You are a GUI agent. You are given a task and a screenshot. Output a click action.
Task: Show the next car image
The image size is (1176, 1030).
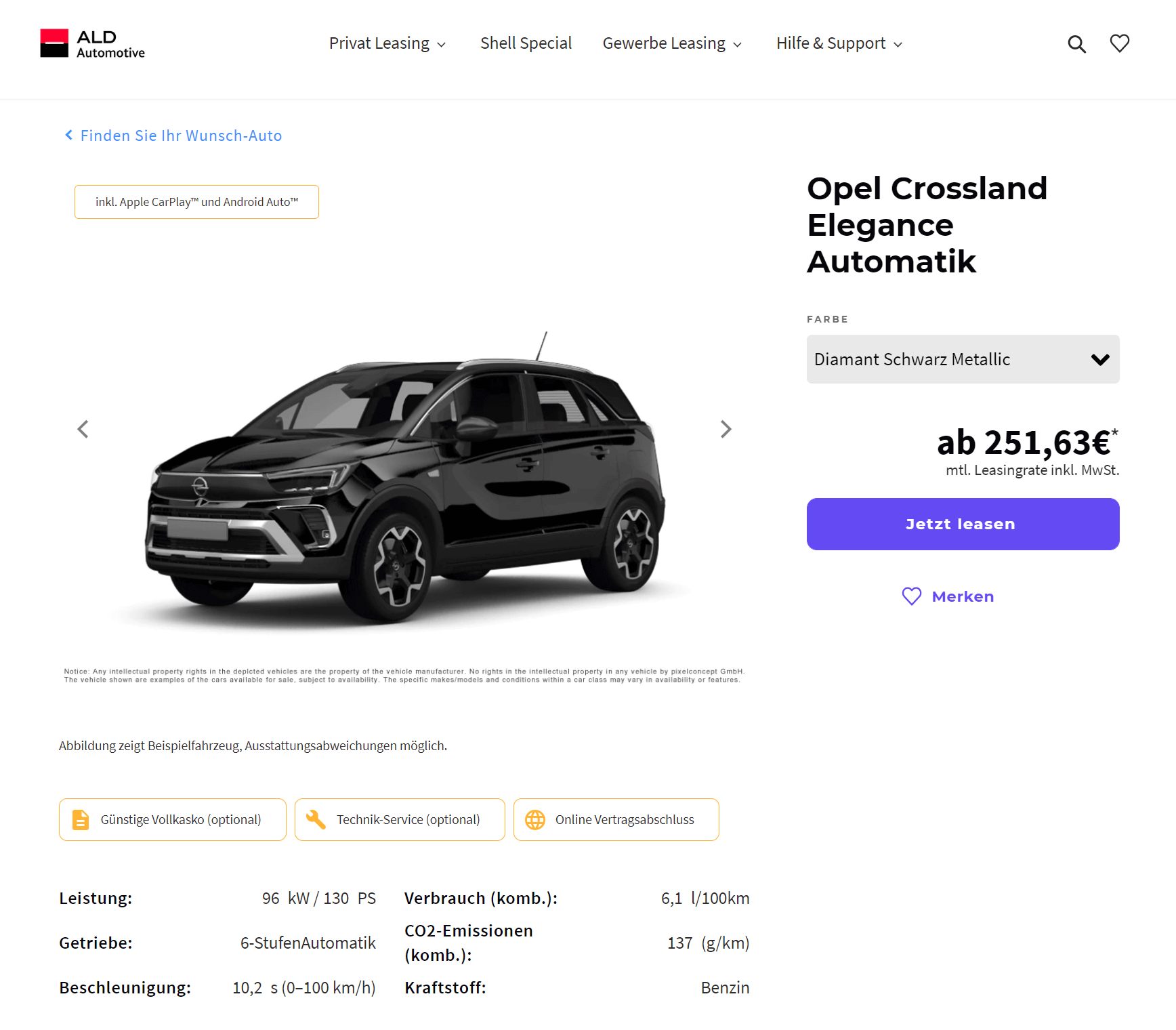click(726, 429)
